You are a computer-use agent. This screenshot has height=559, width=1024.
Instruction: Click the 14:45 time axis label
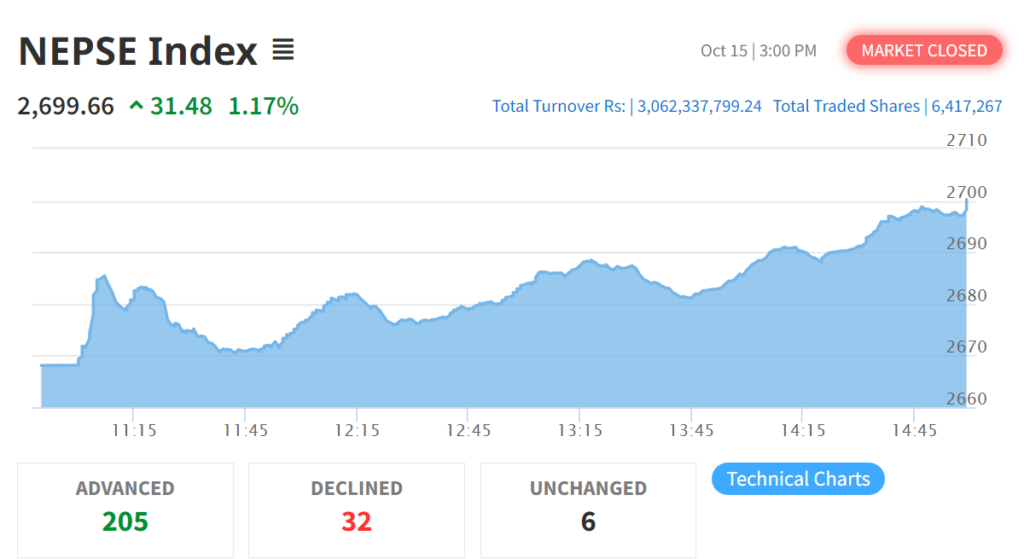[914, 431]
